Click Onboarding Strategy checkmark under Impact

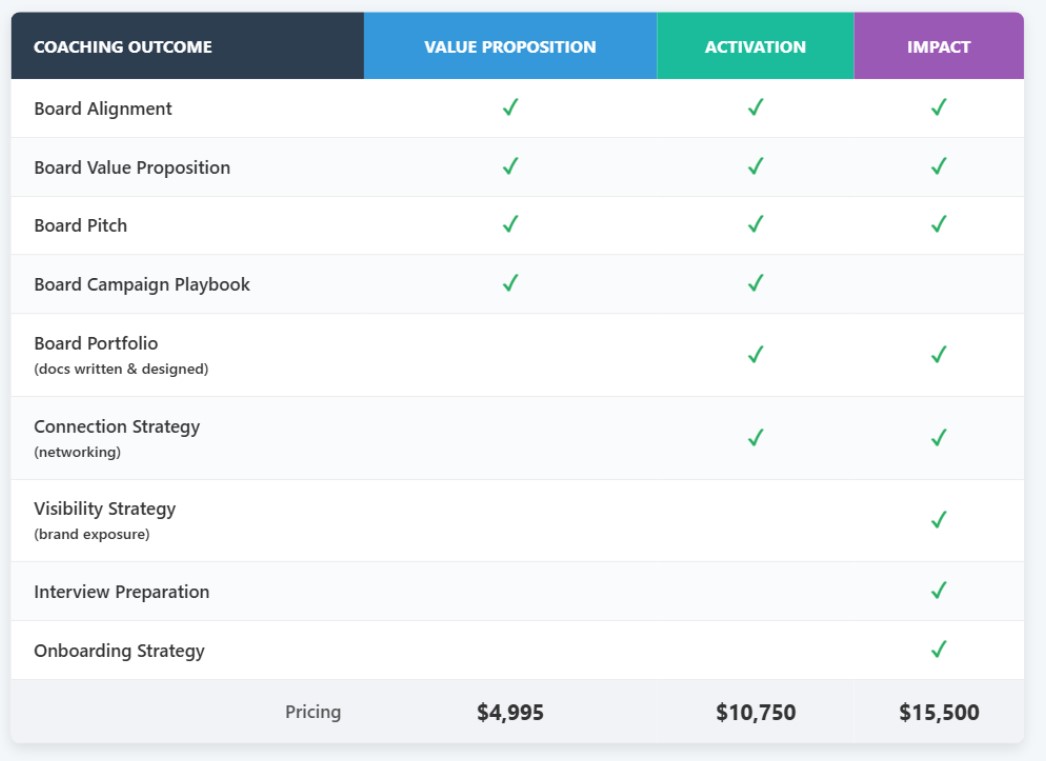click(938, 650)
